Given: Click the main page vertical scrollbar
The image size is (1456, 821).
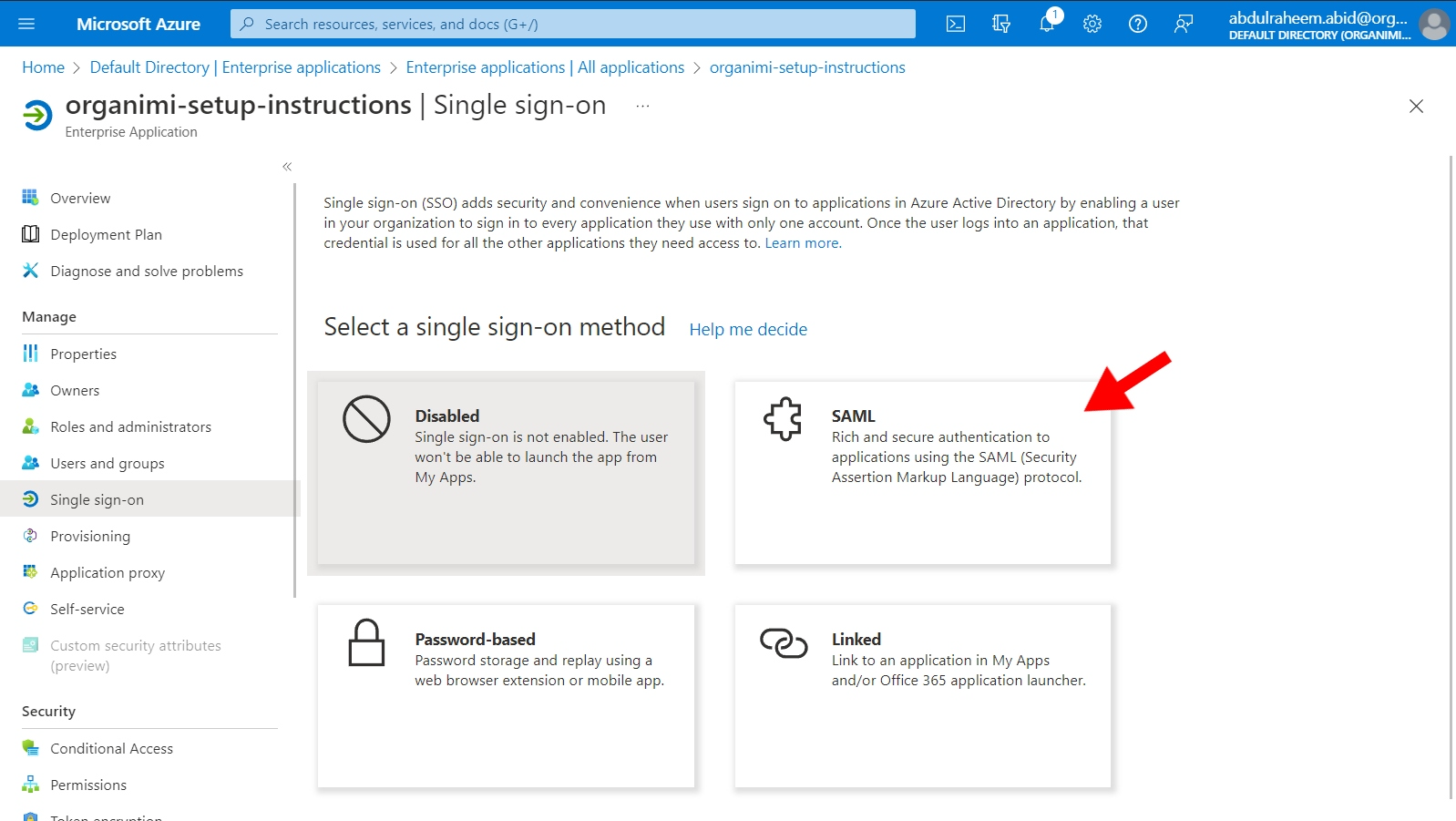Looking at the screenshot, I should (x=1451, y=477).
